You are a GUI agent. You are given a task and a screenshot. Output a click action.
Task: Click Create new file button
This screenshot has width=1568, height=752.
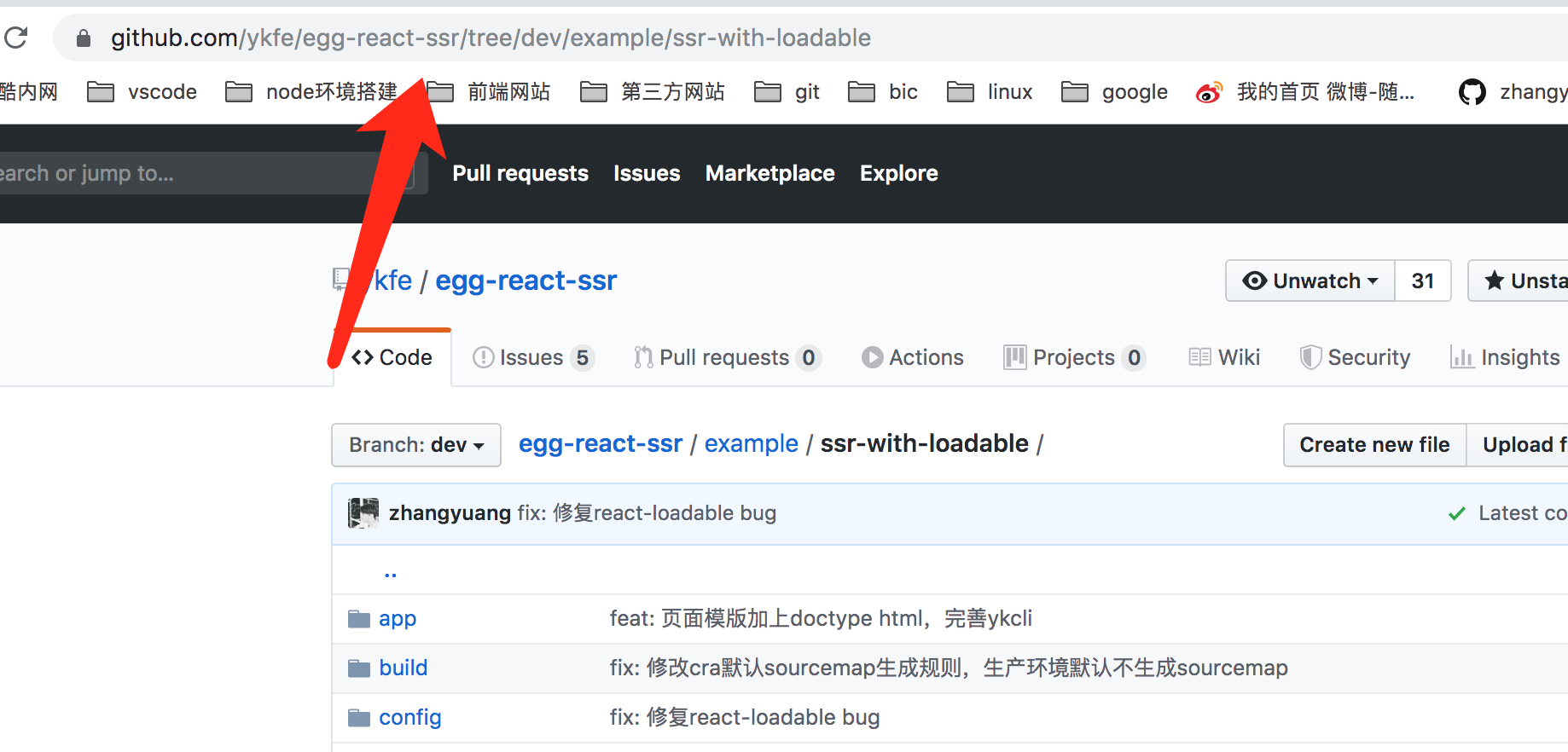pyautogui.click(x=1374, y=445)
